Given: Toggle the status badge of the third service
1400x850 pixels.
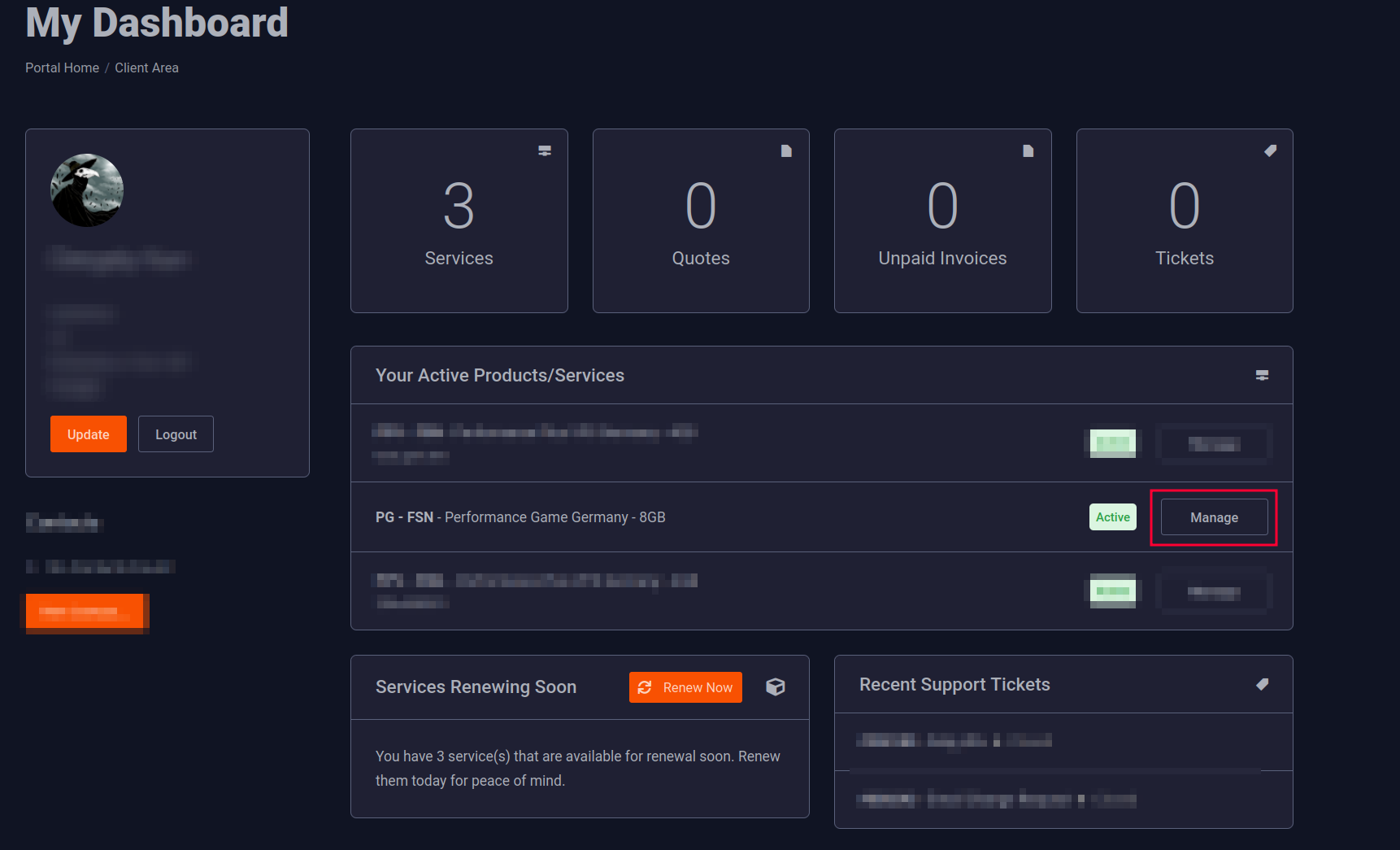Looking at the screenshot, I should click(1112, 591).
